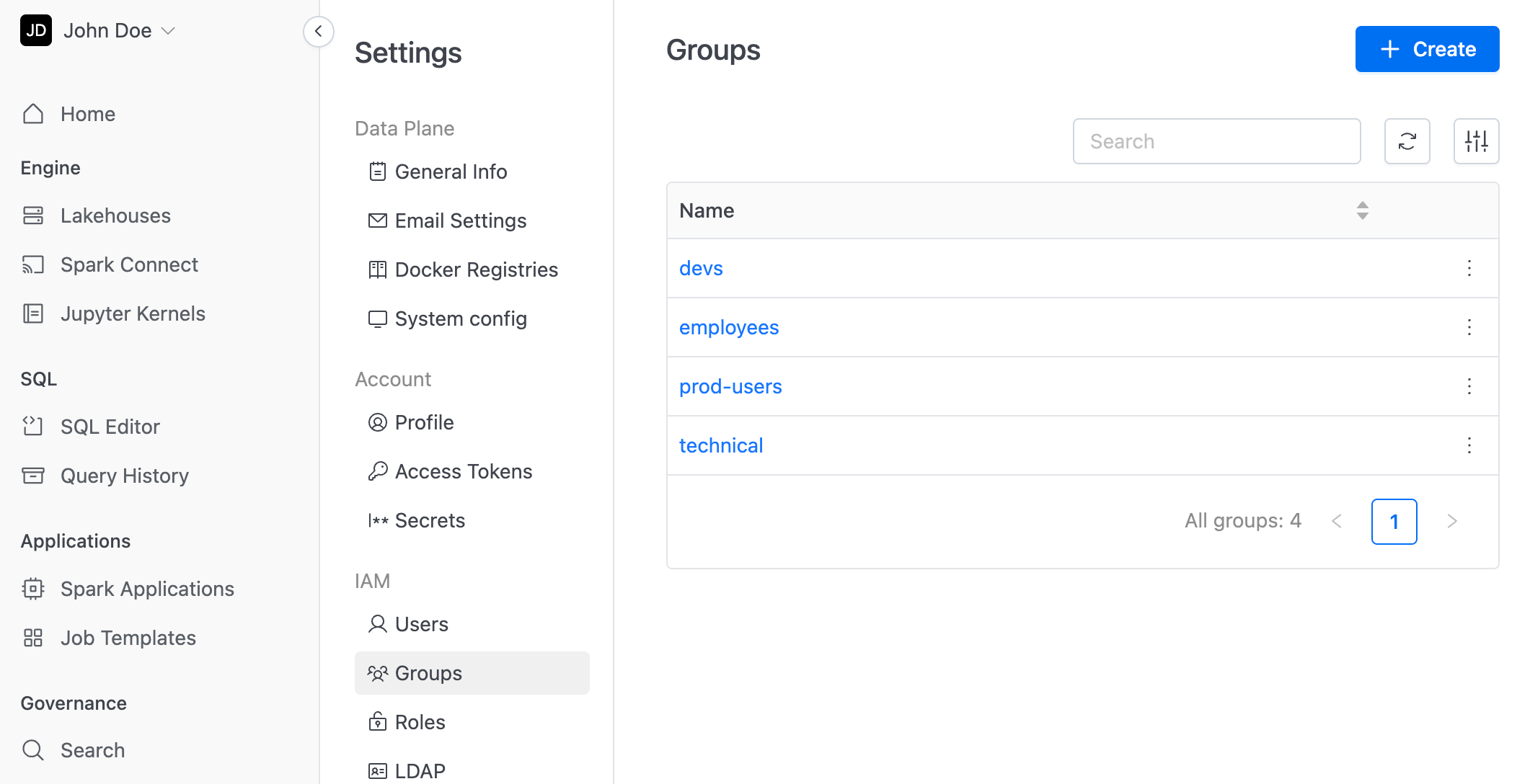Click the Access Tokens key icon
This screenshot has height=784, width=1530.
377,471
